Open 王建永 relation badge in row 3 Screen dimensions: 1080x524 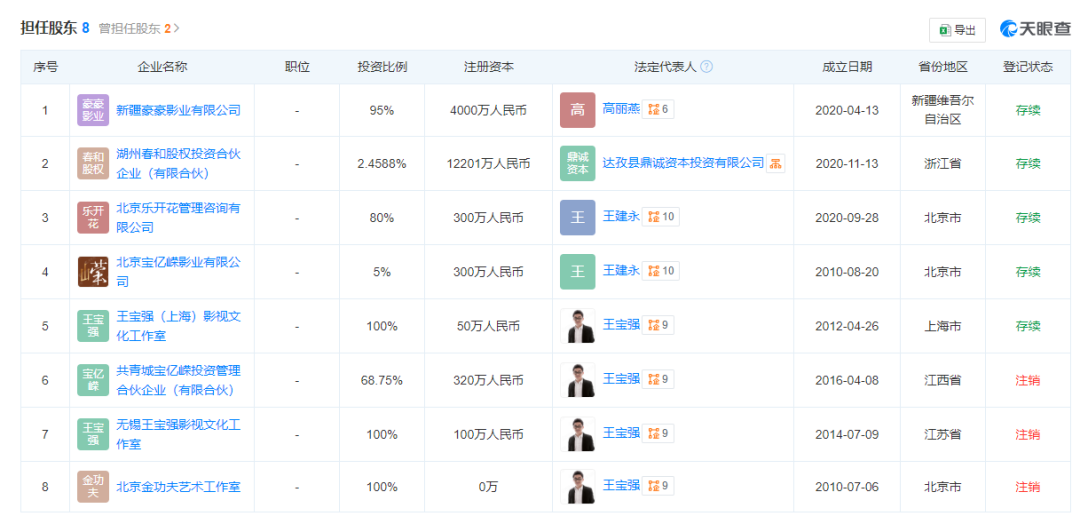coord(661,217)
